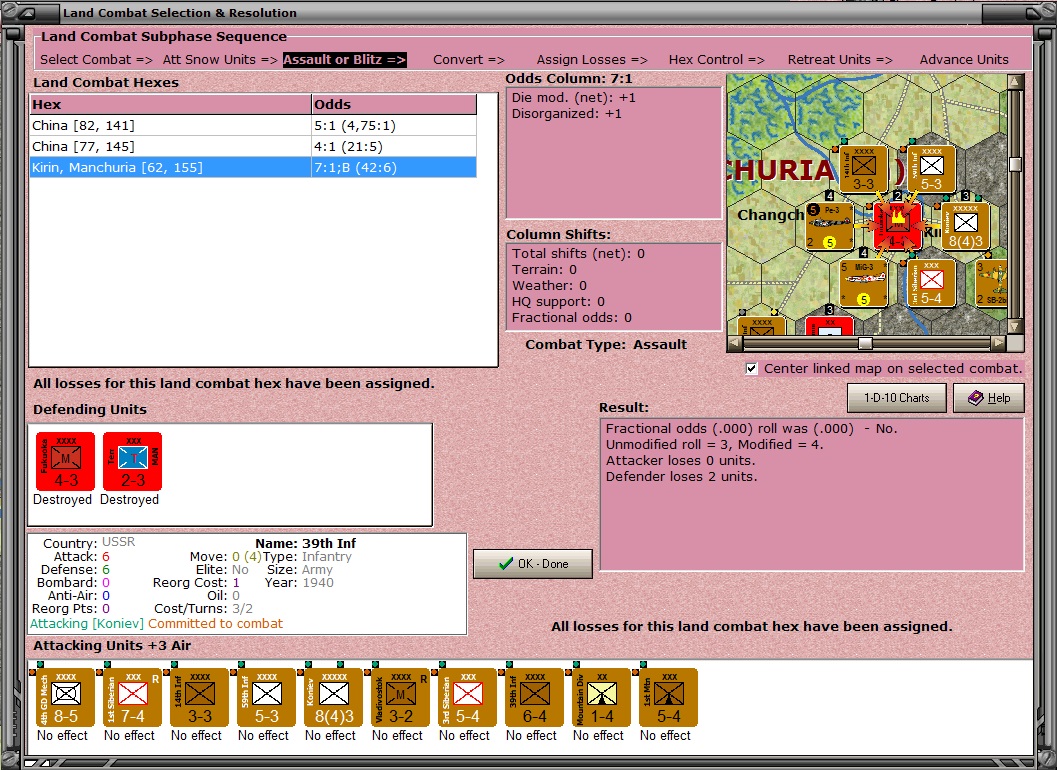
Task: Click the 3rd Siberian 5-4 counter on the map
Action: (931, 283)
